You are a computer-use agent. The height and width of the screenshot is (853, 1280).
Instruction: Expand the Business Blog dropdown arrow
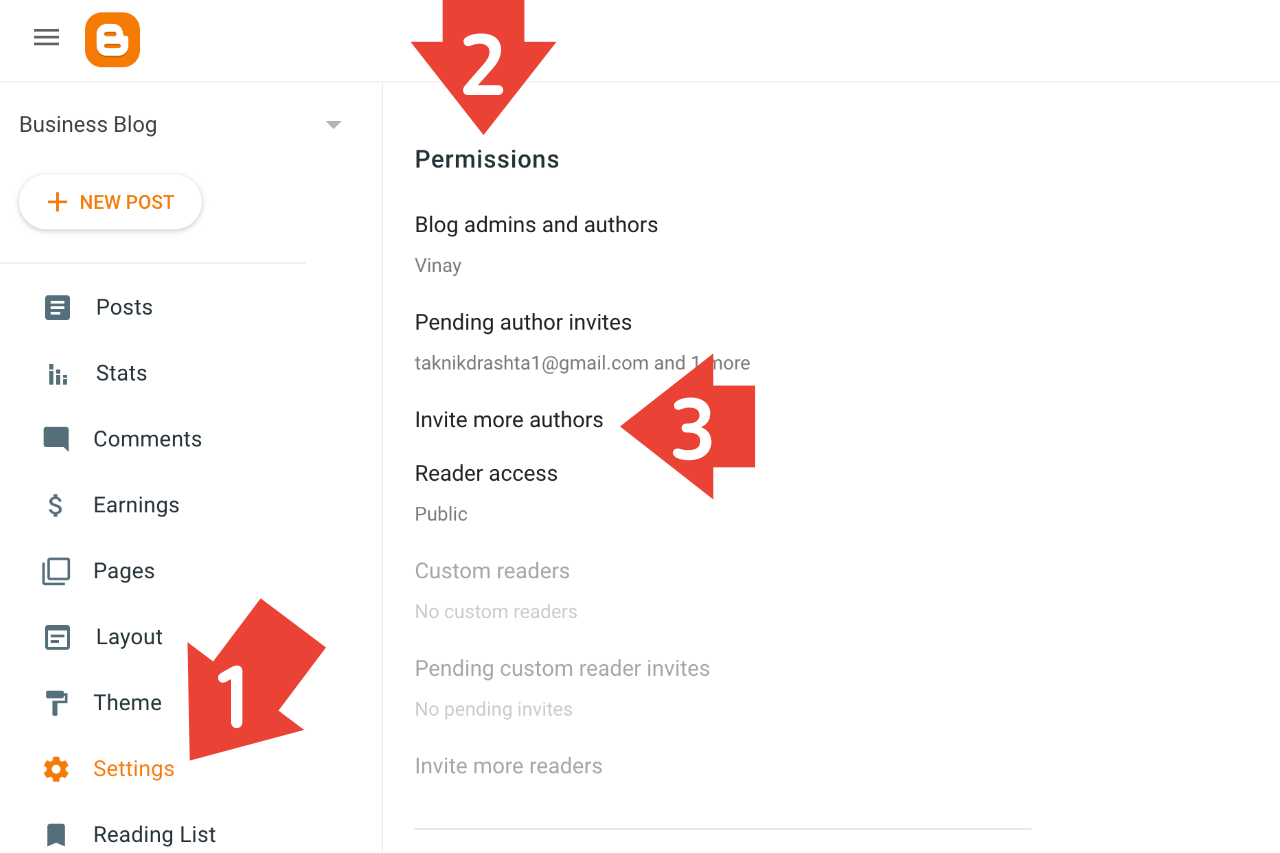[334, 125]
